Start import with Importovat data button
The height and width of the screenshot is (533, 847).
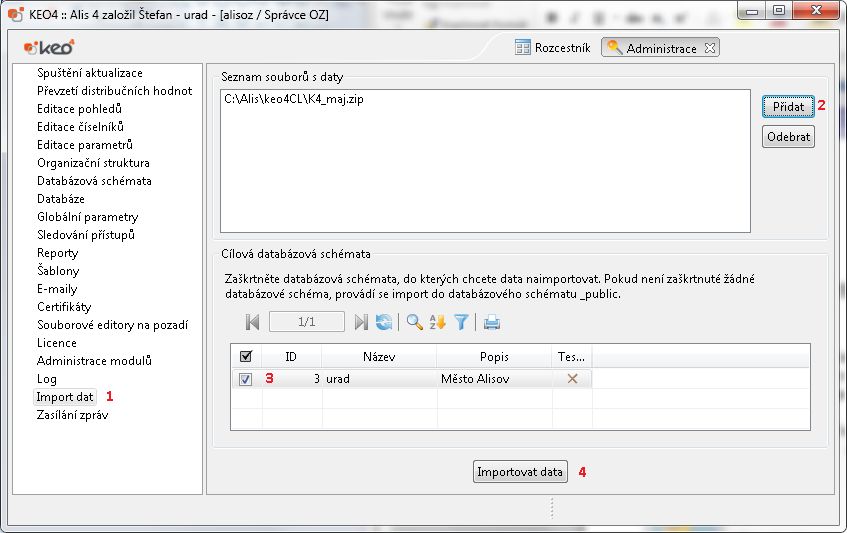click(x=520, y=472)
